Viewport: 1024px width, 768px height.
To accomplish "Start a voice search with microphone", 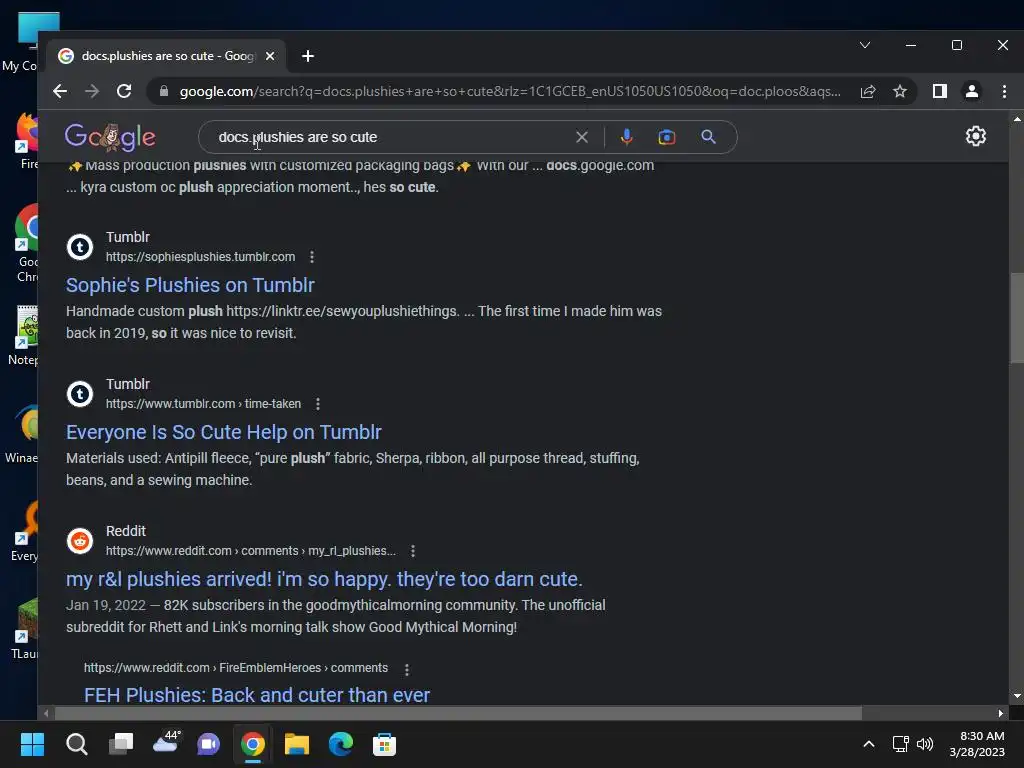I will pos(626,137).
